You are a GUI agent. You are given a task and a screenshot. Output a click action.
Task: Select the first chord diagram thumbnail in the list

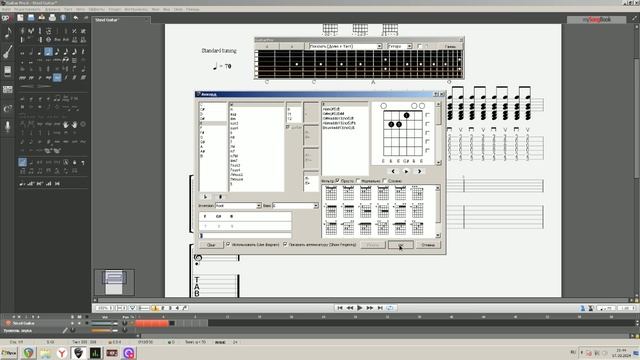(x=331, y=193)
